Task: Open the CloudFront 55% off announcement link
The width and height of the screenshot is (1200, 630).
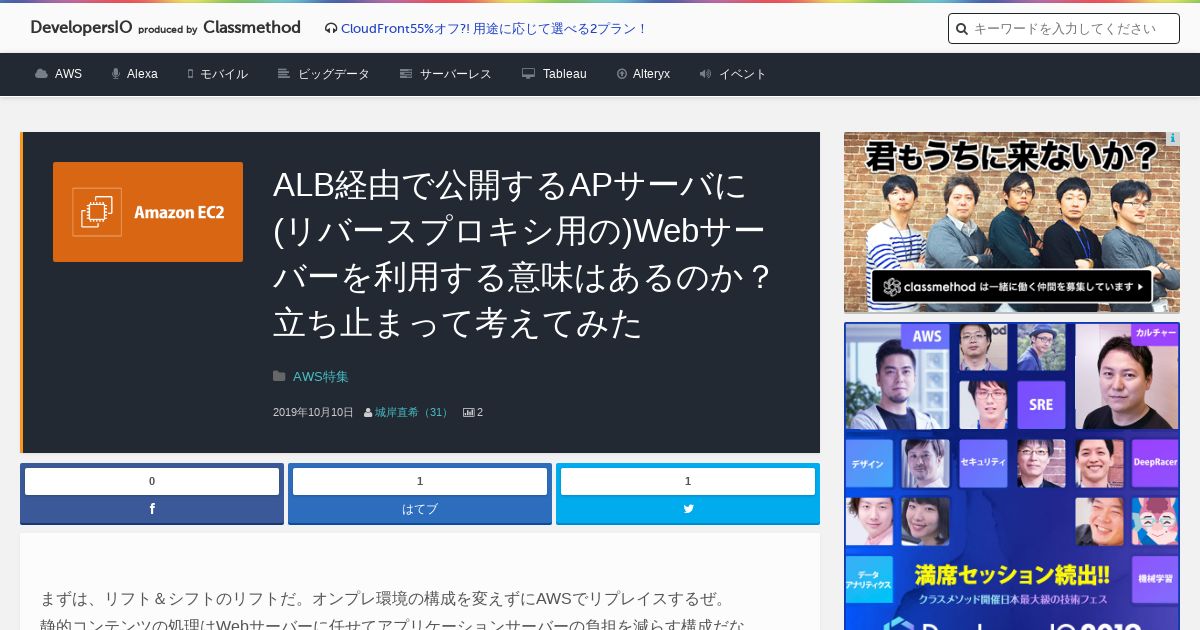Action: coord(494,29)
